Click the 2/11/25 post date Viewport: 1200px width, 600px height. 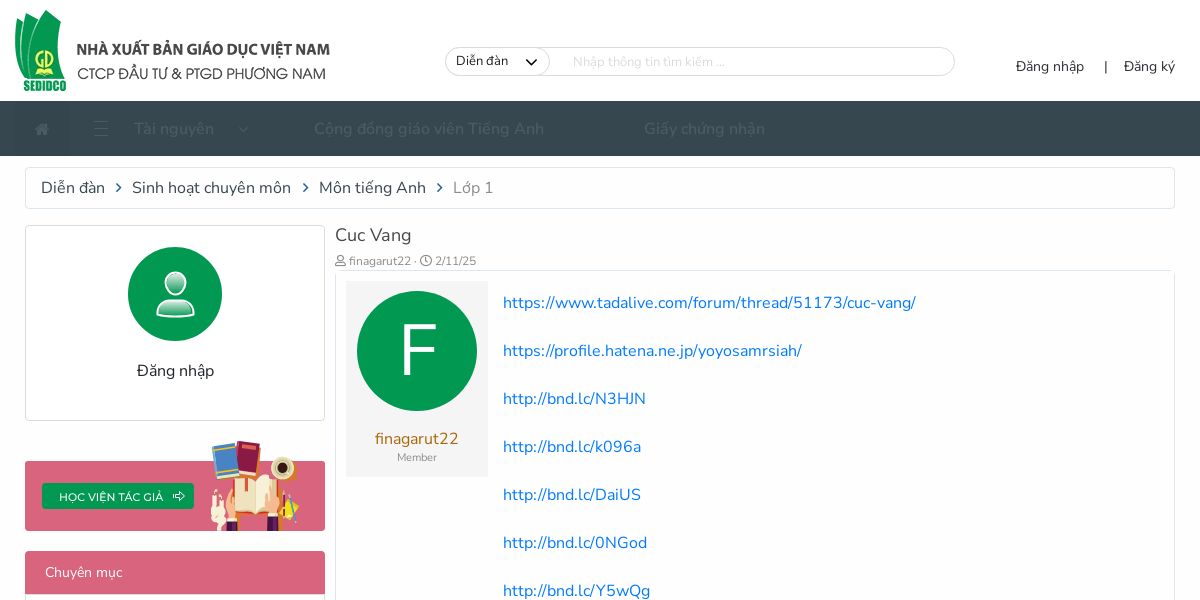(455, 261)
